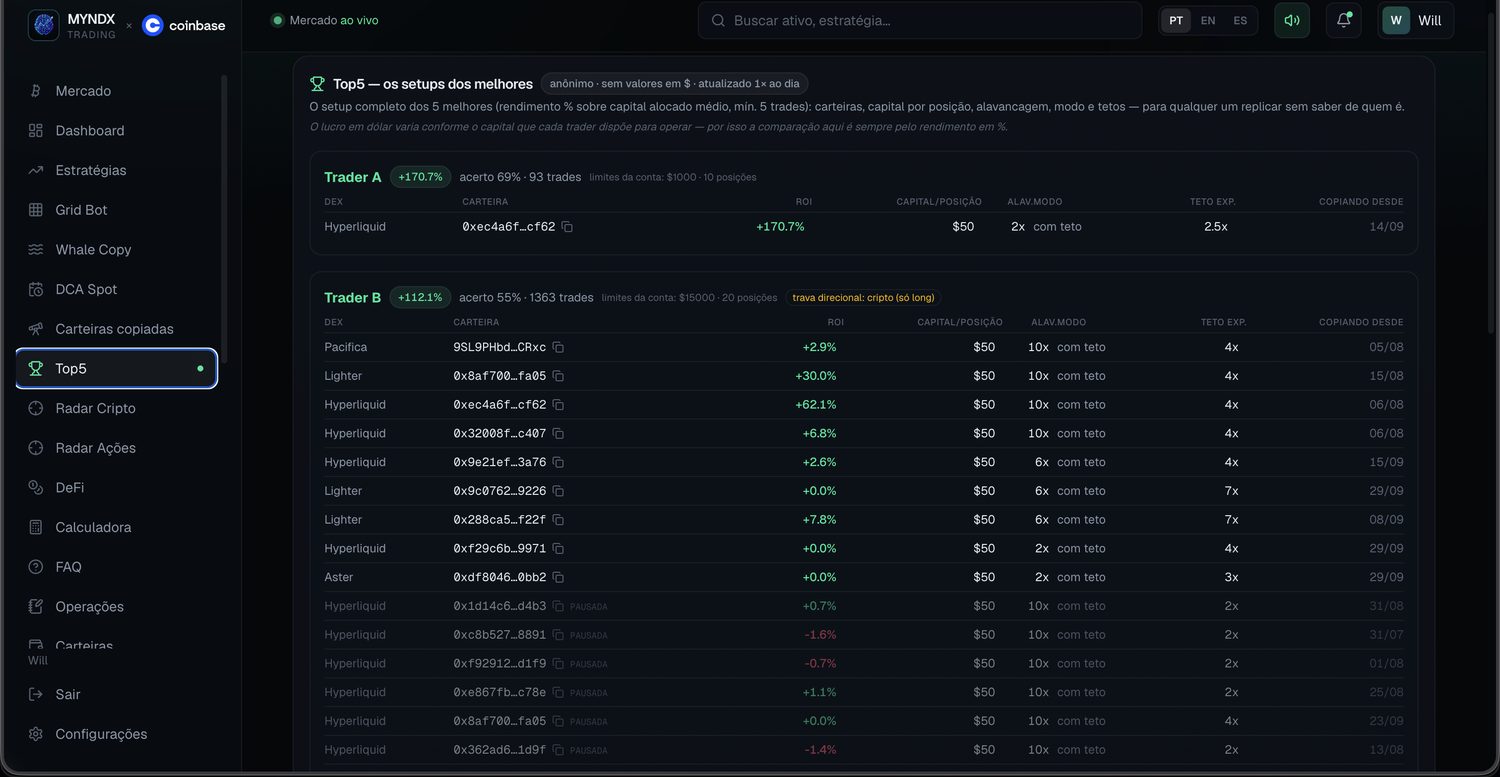Toggle the sound speaker button
The height and width of the screenshot is (777, 1500).
point(1292,20)
